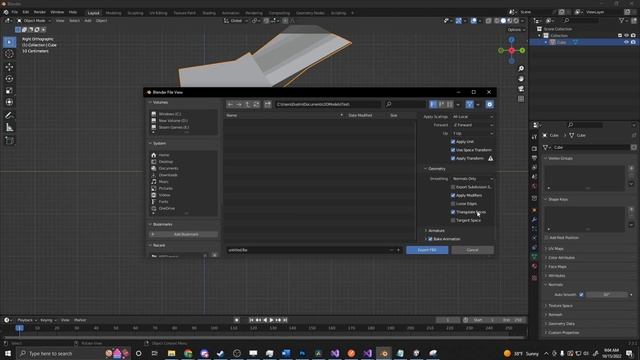Viewport: 640px width, 360px height.
Task: Toggle camera view icon in viewport
Action: (521, 89)
